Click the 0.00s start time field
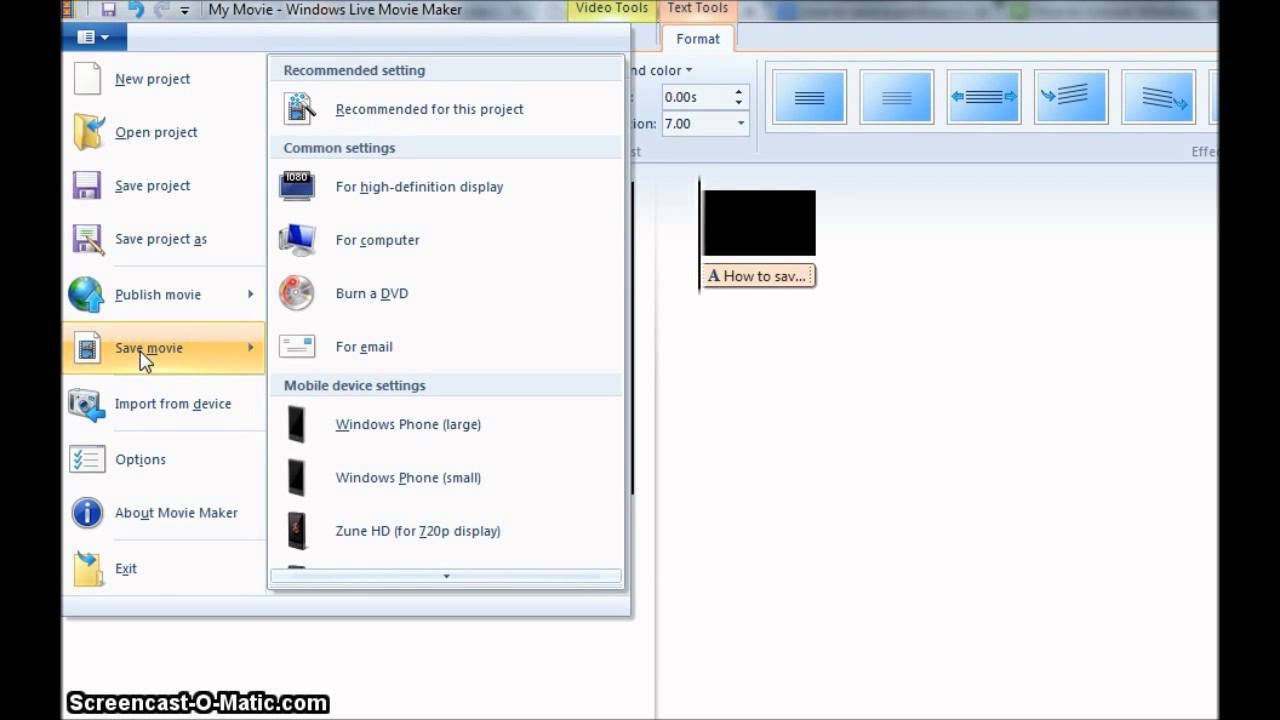 click(696, 97)
